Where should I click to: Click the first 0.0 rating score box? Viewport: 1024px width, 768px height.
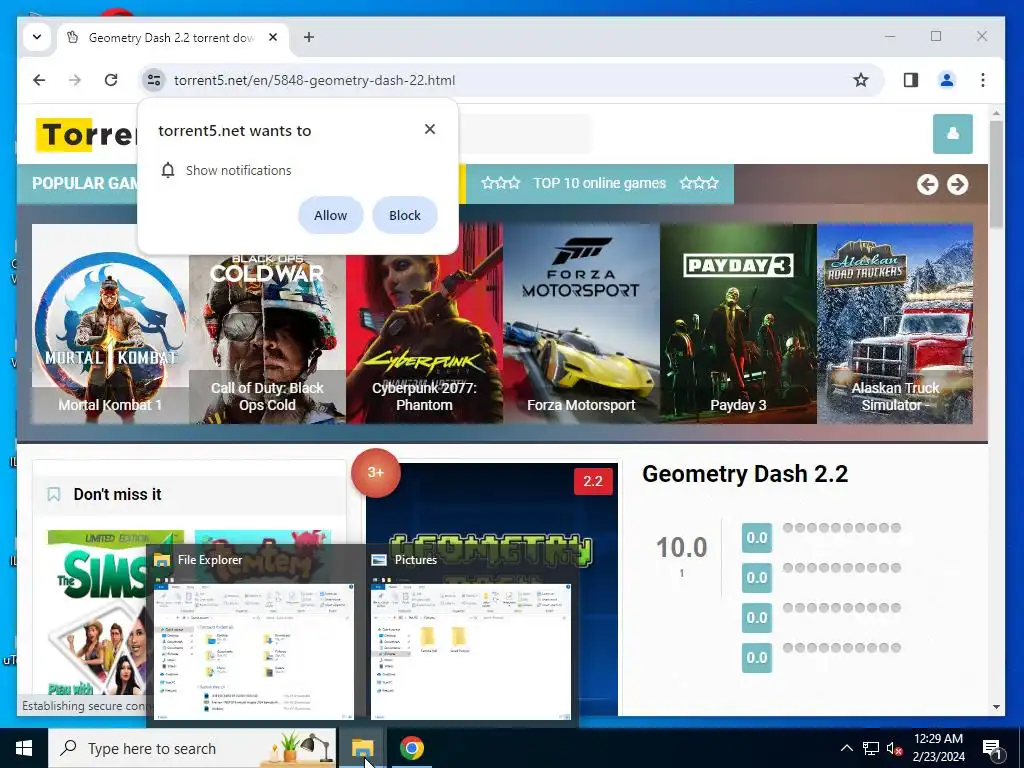coord(756,537)
